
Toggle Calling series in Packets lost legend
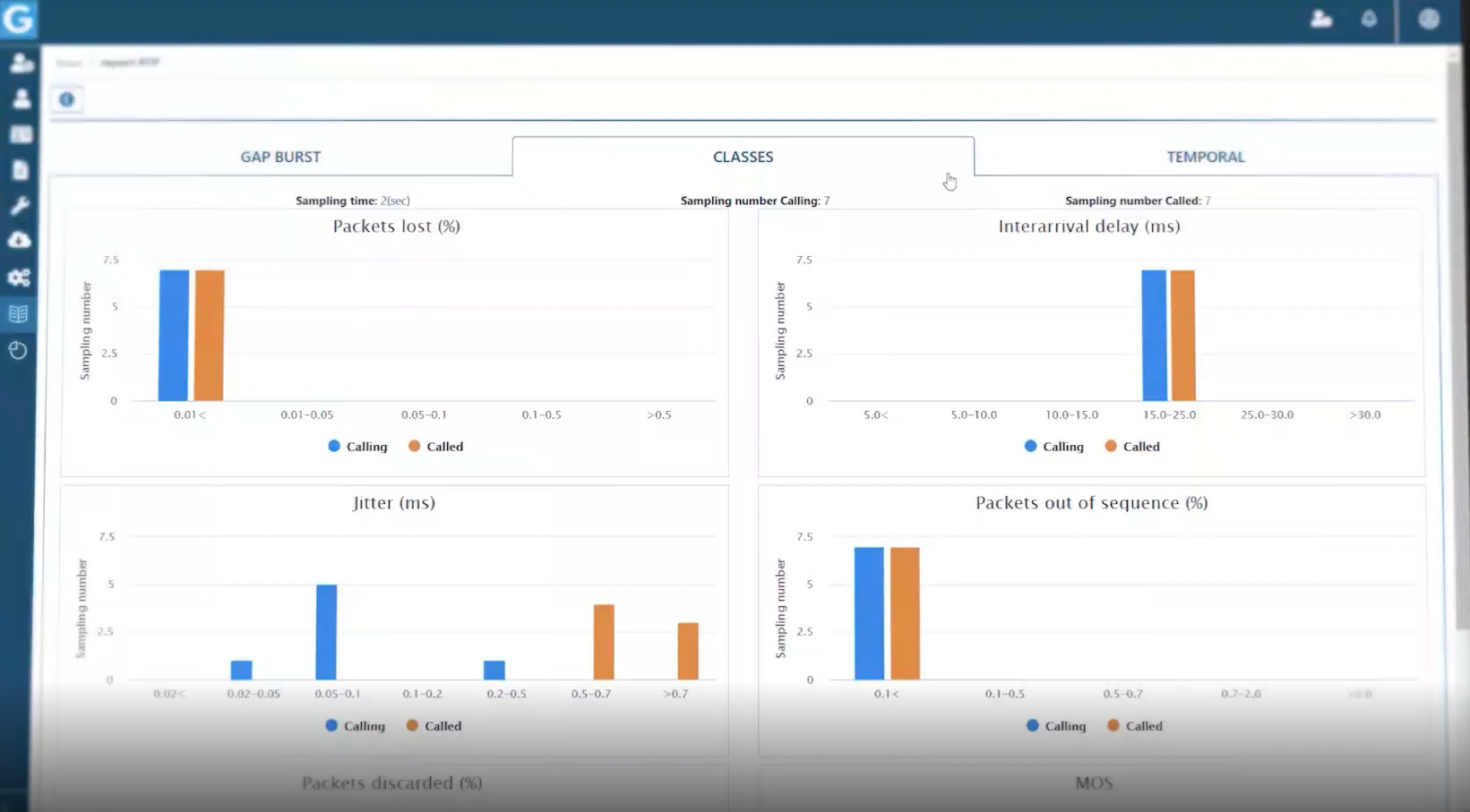coord(358,447)
